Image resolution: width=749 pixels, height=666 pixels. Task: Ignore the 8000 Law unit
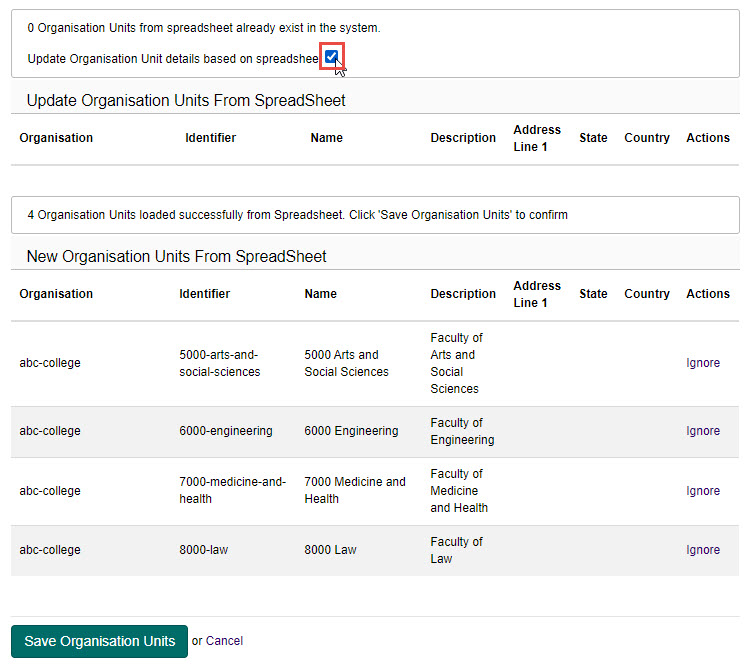702,550
